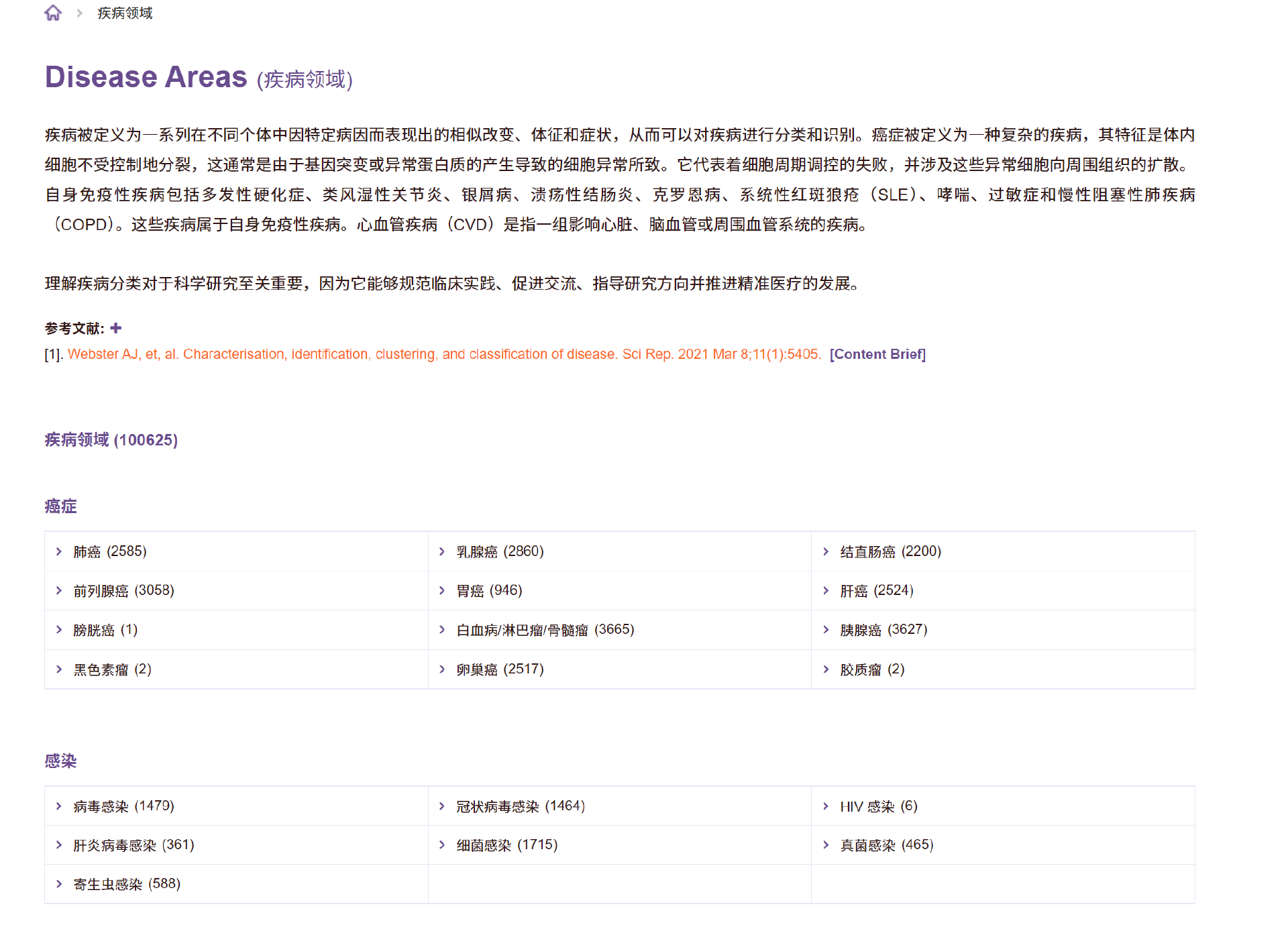Select 疾病领域 in the breadcrumb bar
This screenshot has height=927, width=1288.
[123, 13]
